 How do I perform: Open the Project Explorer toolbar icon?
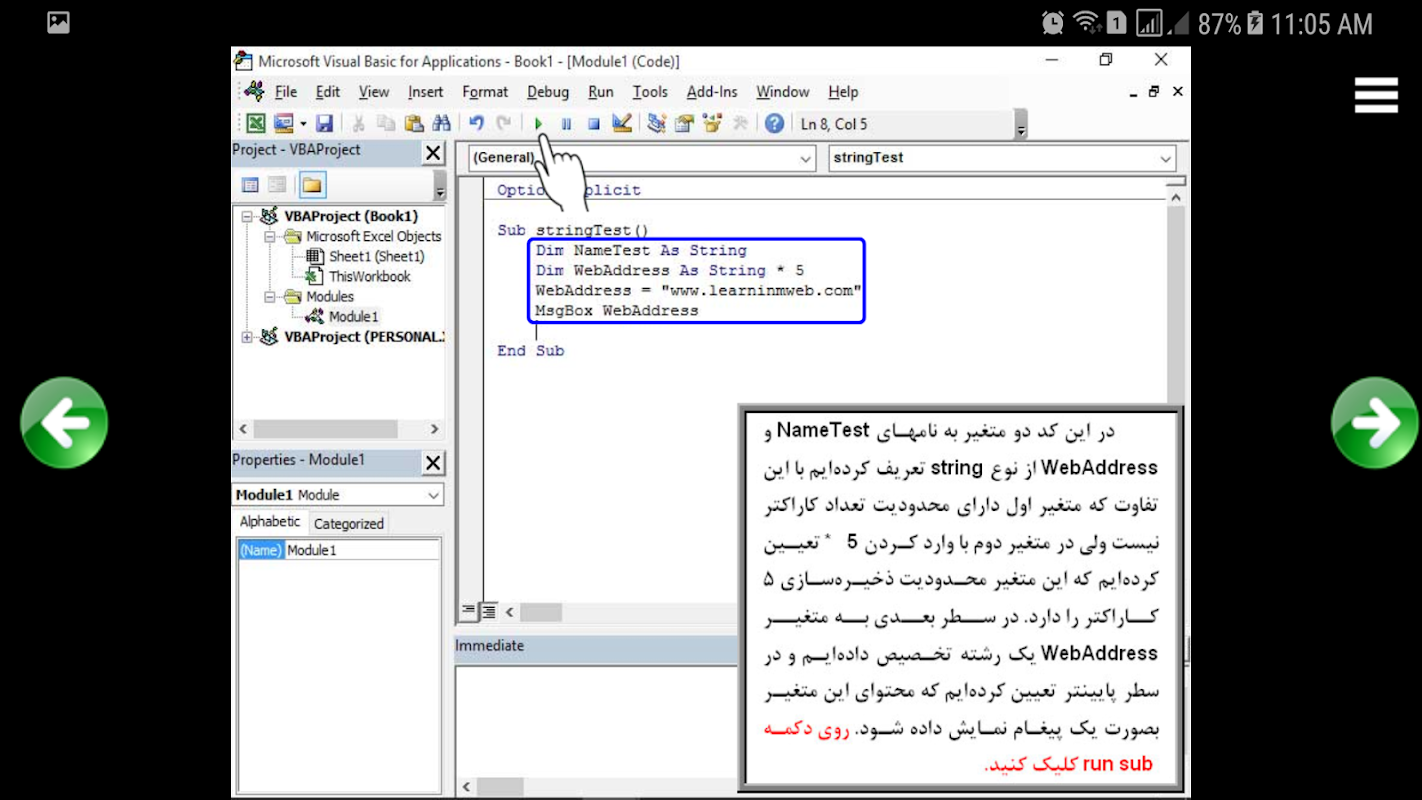point(657,124)
